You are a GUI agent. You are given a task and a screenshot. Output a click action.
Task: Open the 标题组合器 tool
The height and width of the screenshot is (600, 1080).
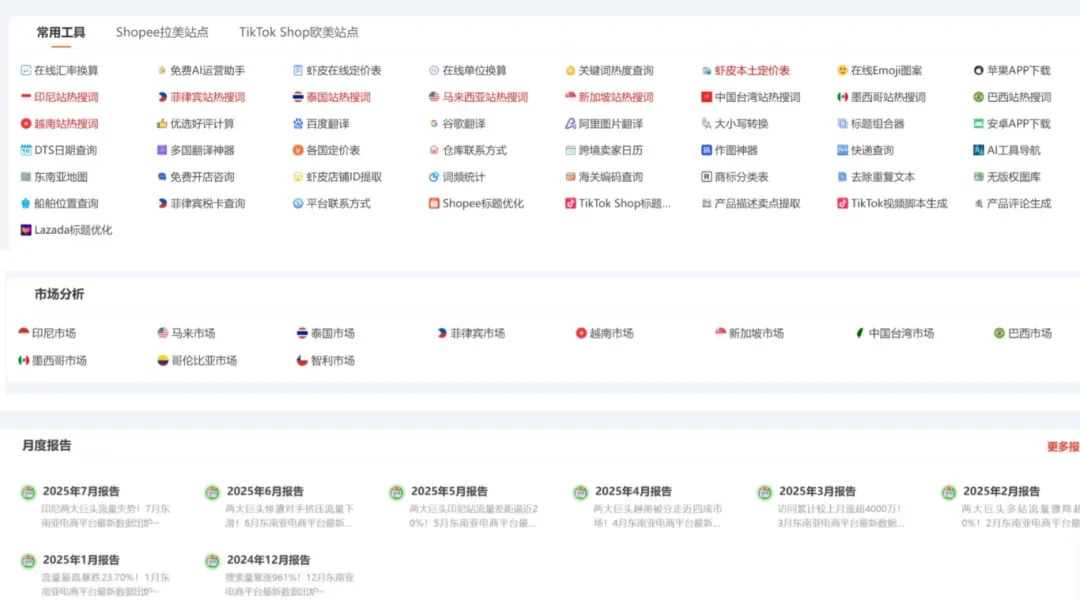pos(878,124)
